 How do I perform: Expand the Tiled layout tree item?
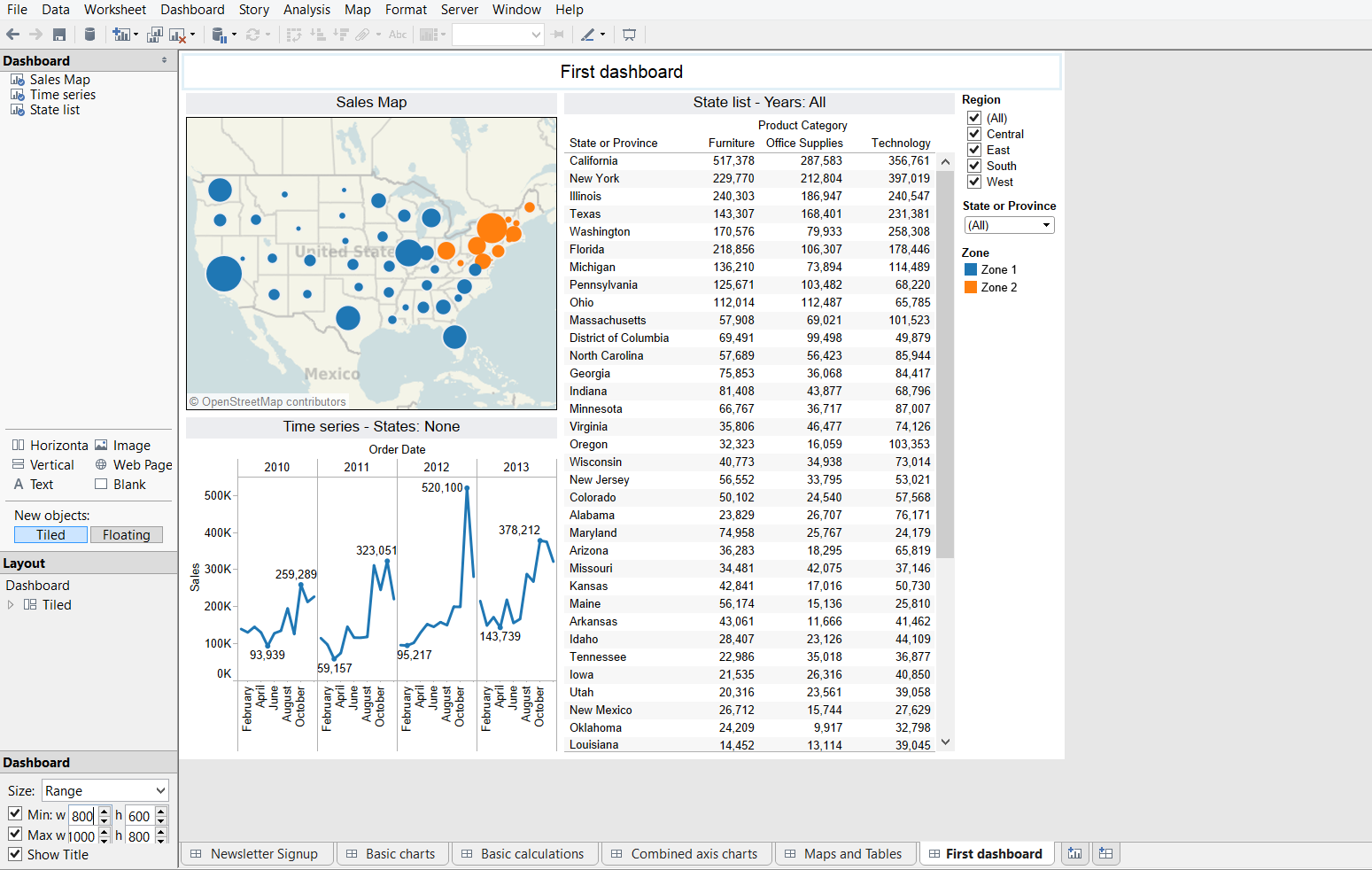pyautogui.click(x=11, y=605)
